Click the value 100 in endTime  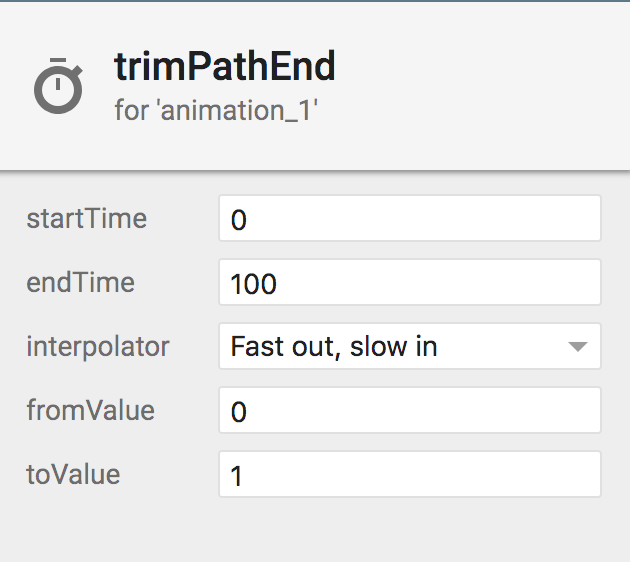[x=254, y=284]
